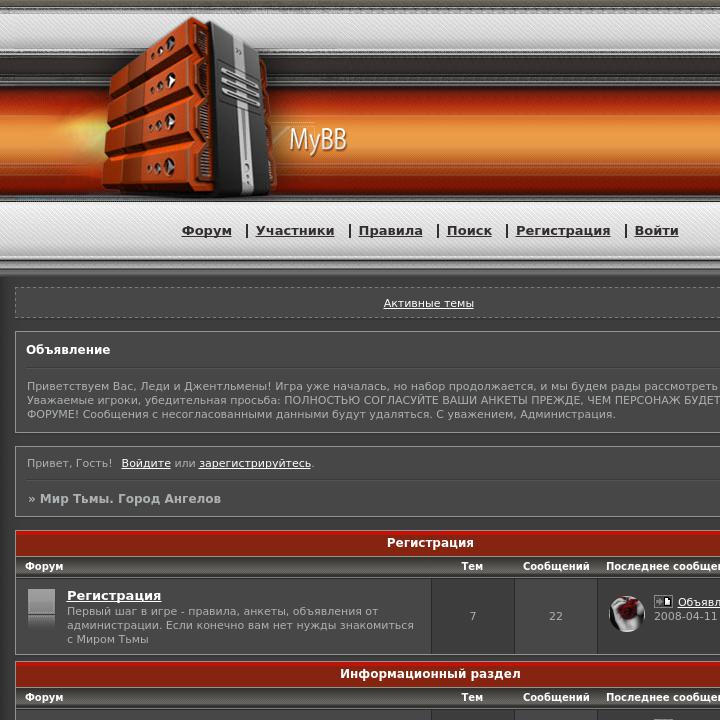Click the go-to-last-post icon in the Регистрация row
This screenshot has width=720, height=720.
point(663,601)
